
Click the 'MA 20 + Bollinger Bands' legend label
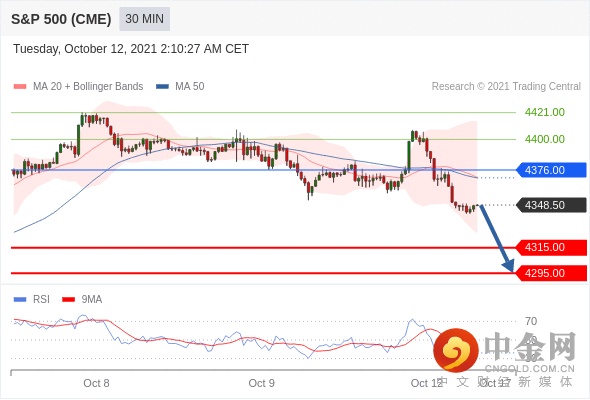click(x=88, y=87)
